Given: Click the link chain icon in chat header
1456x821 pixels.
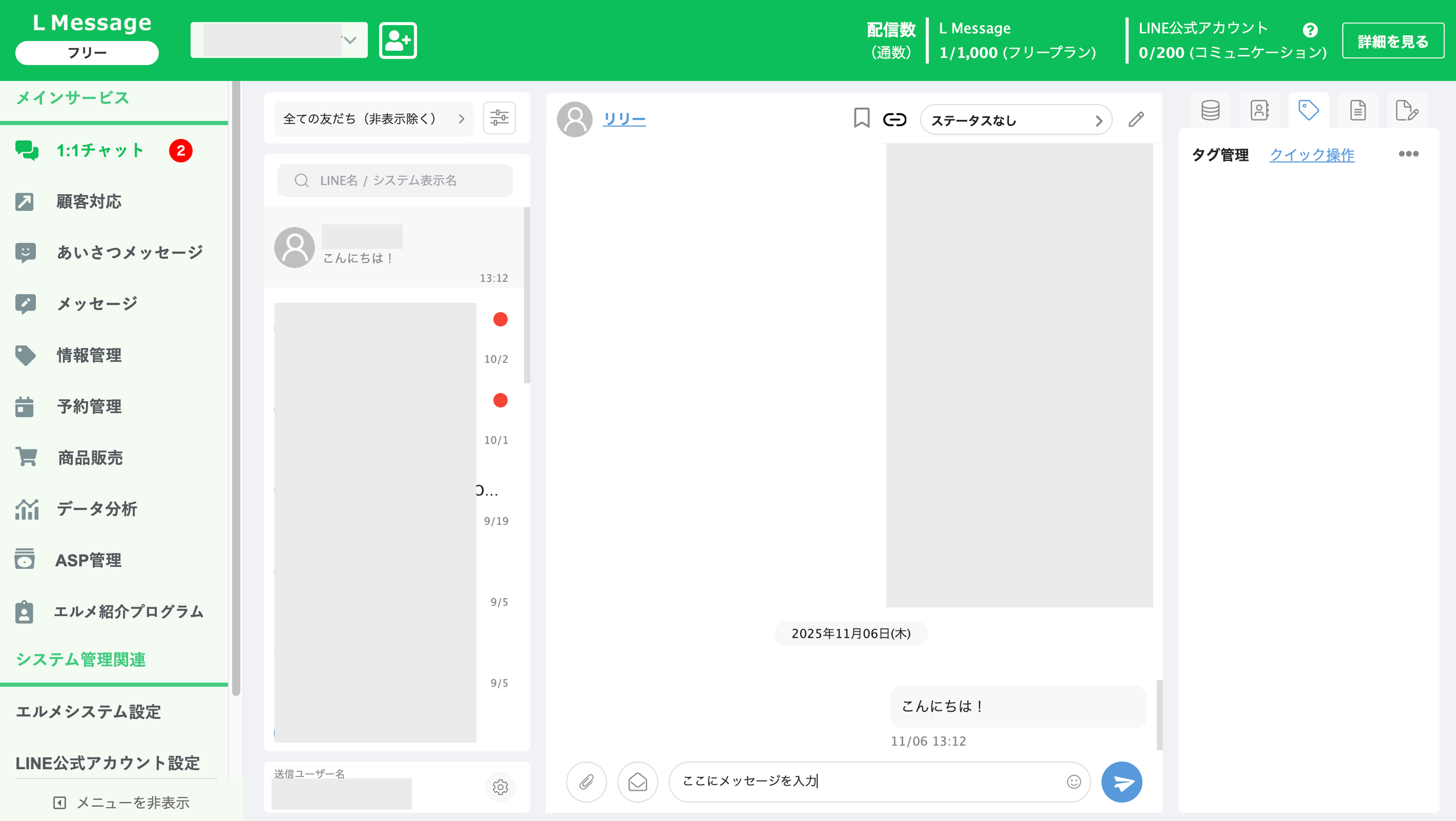Looking at the screenshot, I should tap(894, 120).
